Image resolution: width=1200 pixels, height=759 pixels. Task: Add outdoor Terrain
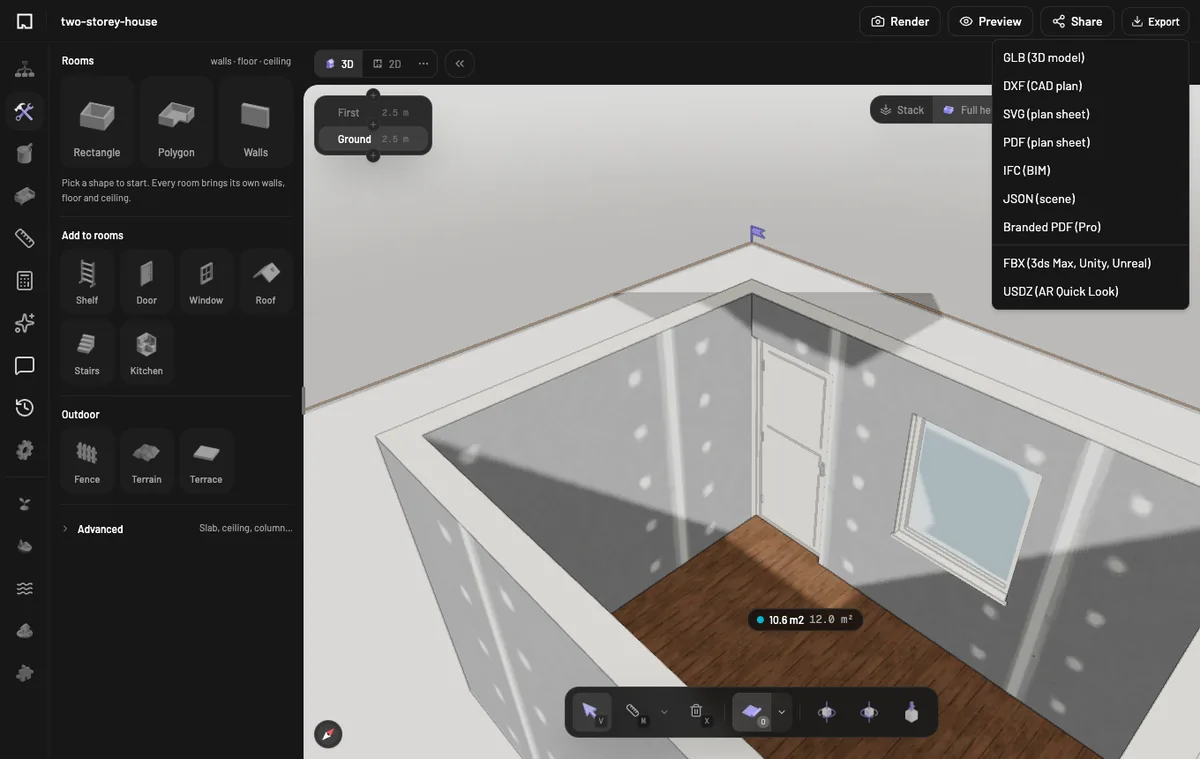[147, 461]
